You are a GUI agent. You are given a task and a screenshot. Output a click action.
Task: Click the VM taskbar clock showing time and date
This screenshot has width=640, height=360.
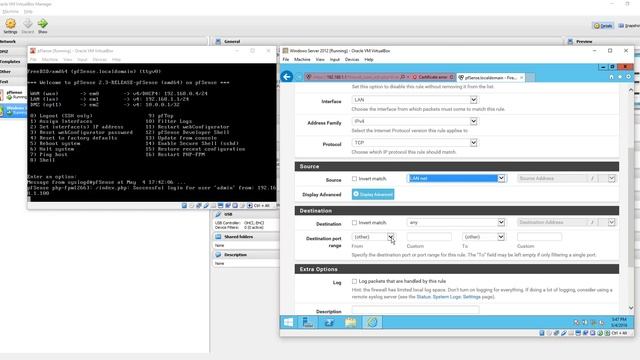coord(619,322)
